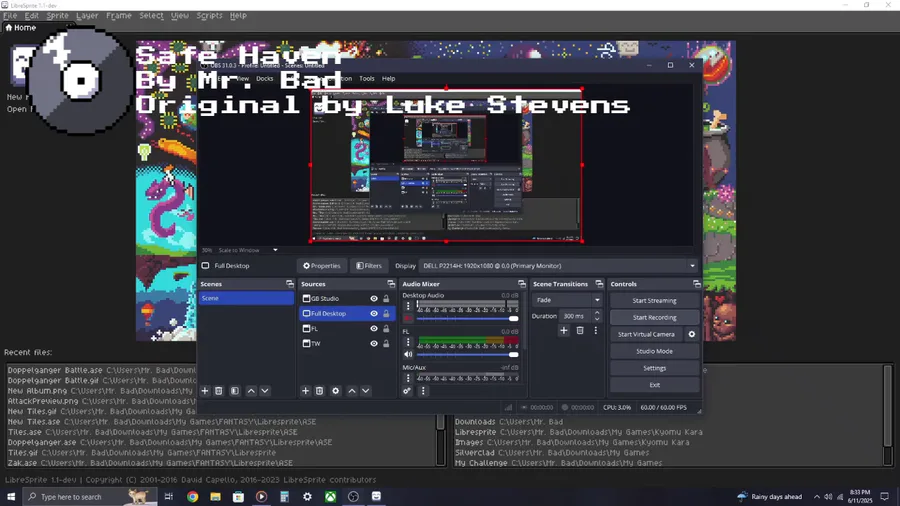Delete selected source with Sources trash icon

(320, 391)
